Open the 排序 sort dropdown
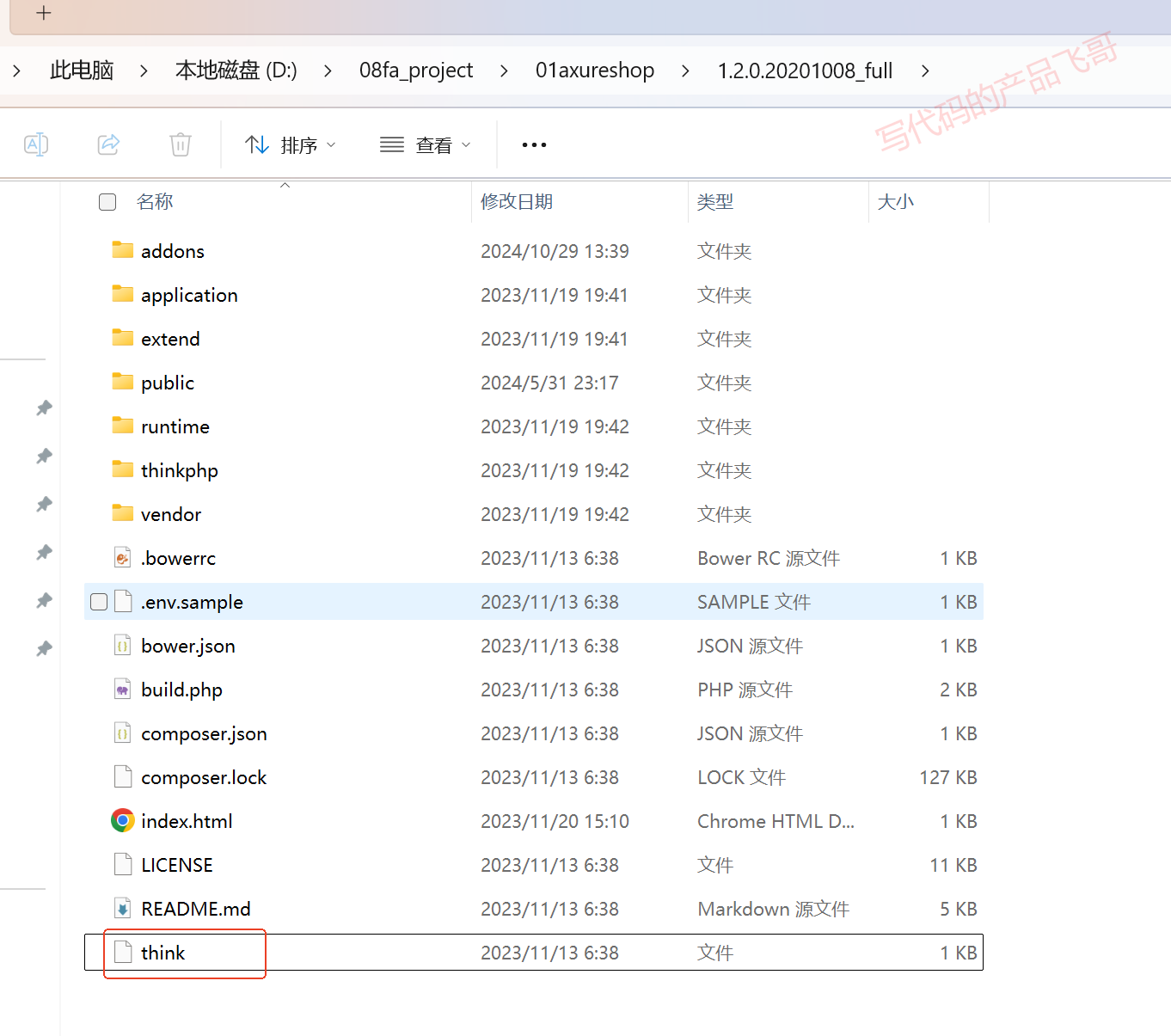 (290, 145)
